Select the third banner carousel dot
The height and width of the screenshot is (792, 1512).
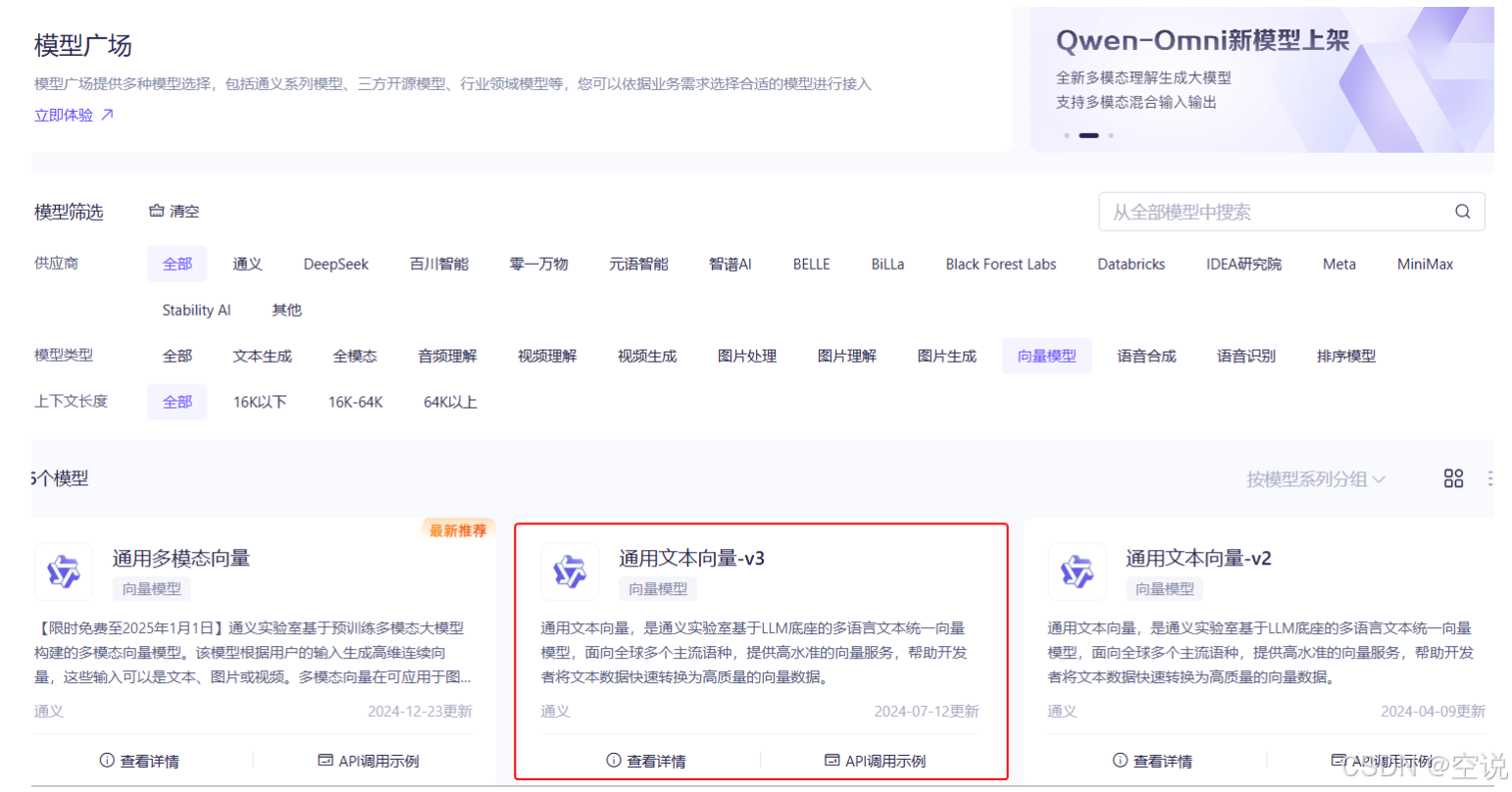(1111, 135)
